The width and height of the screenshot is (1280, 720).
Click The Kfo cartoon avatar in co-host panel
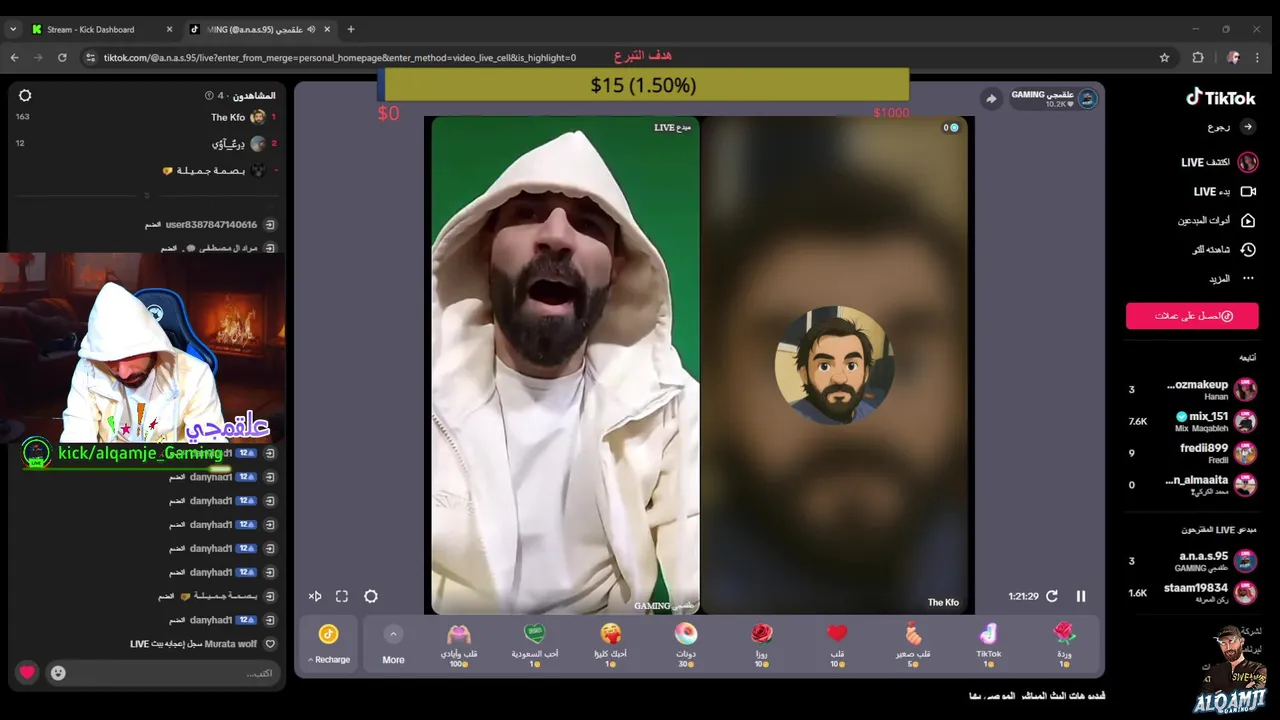[834, 365]
